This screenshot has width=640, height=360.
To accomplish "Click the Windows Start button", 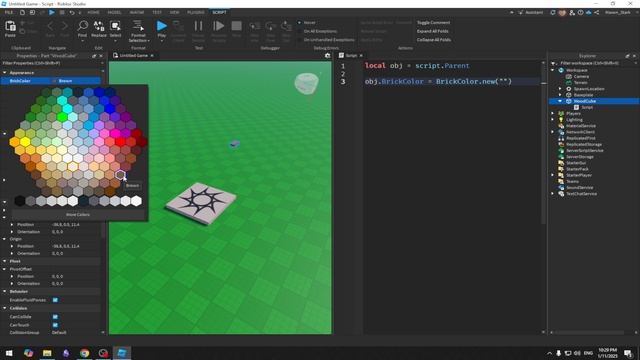I will click(9, 353).
